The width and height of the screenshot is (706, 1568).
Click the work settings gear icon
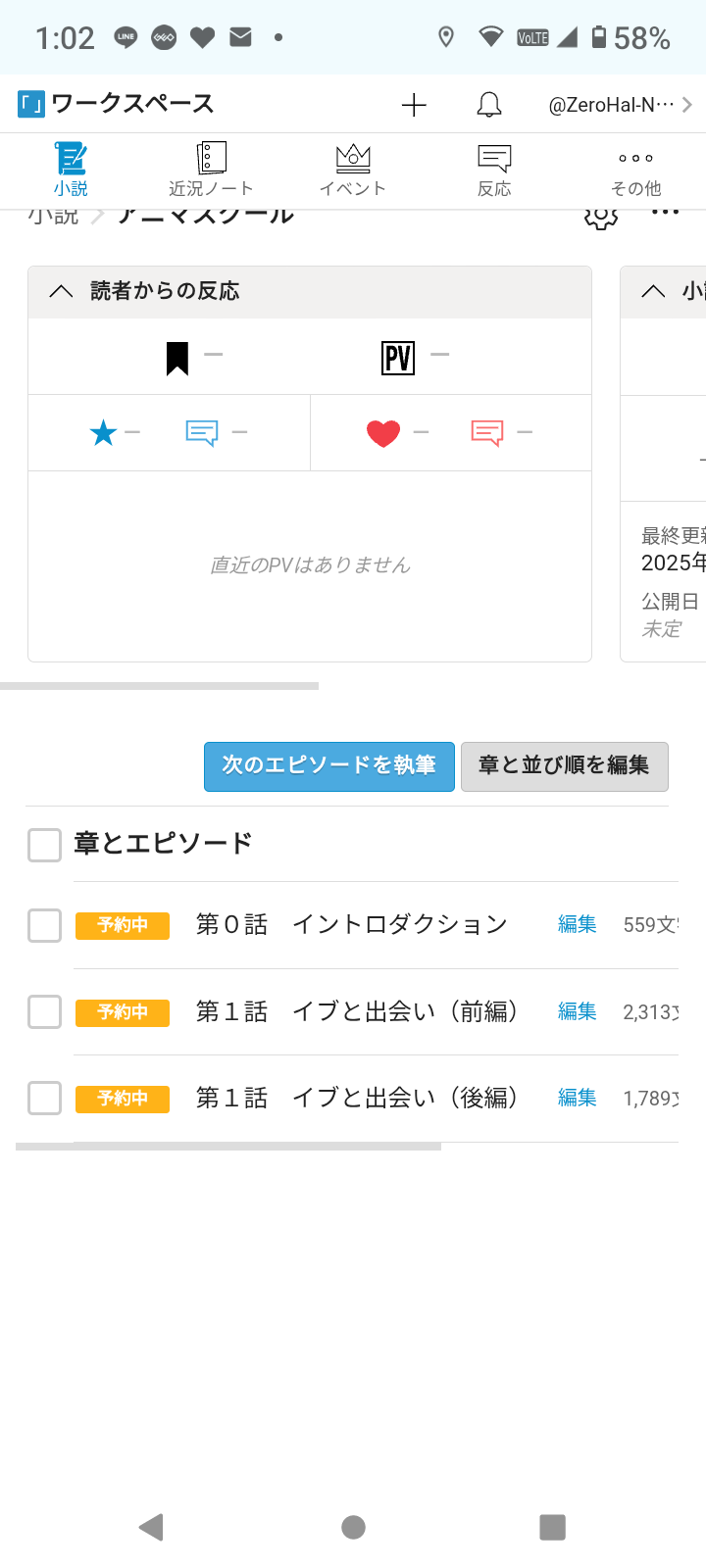tap(600, 217)
